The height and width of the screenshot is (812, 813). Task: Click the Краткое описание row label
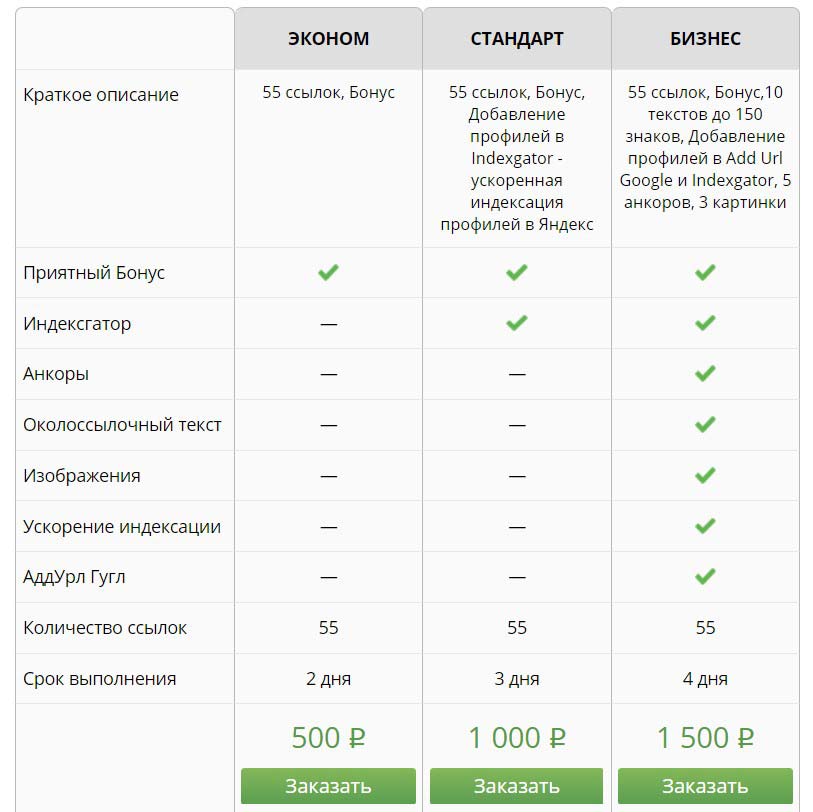point(101,95)
